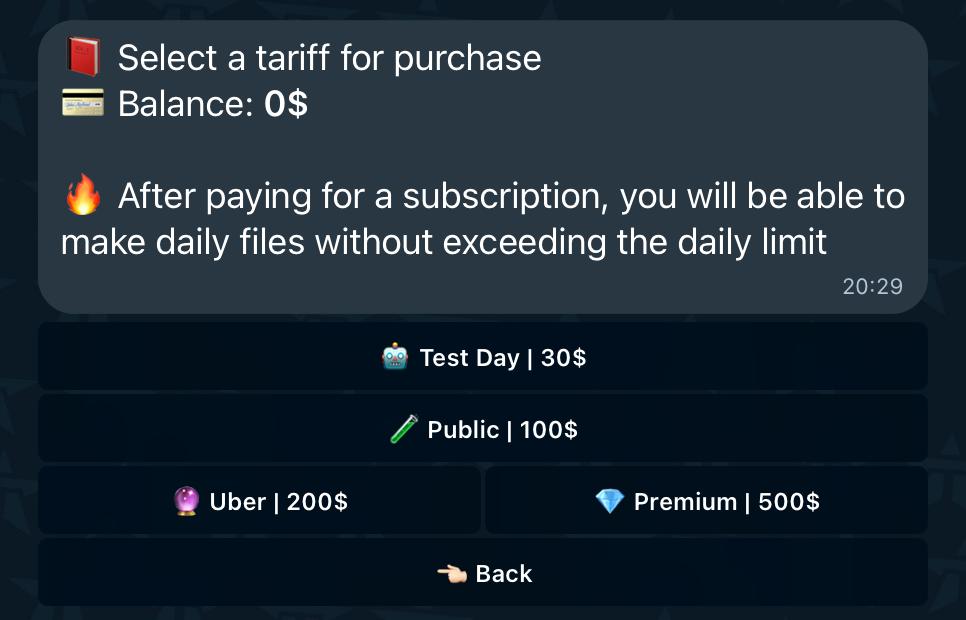Click the Balance 0$ text
This screenshot has width=966, height=620.
(x=213, y=104)
